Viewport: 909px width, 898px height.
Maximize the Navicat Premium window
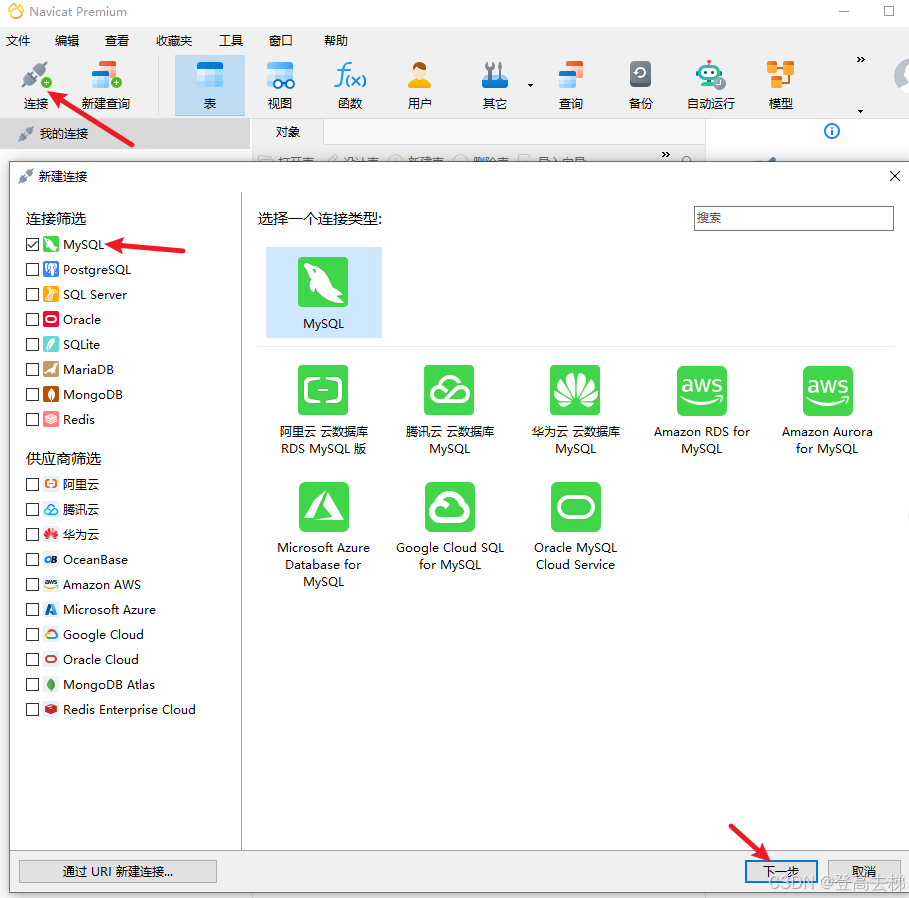888,11
